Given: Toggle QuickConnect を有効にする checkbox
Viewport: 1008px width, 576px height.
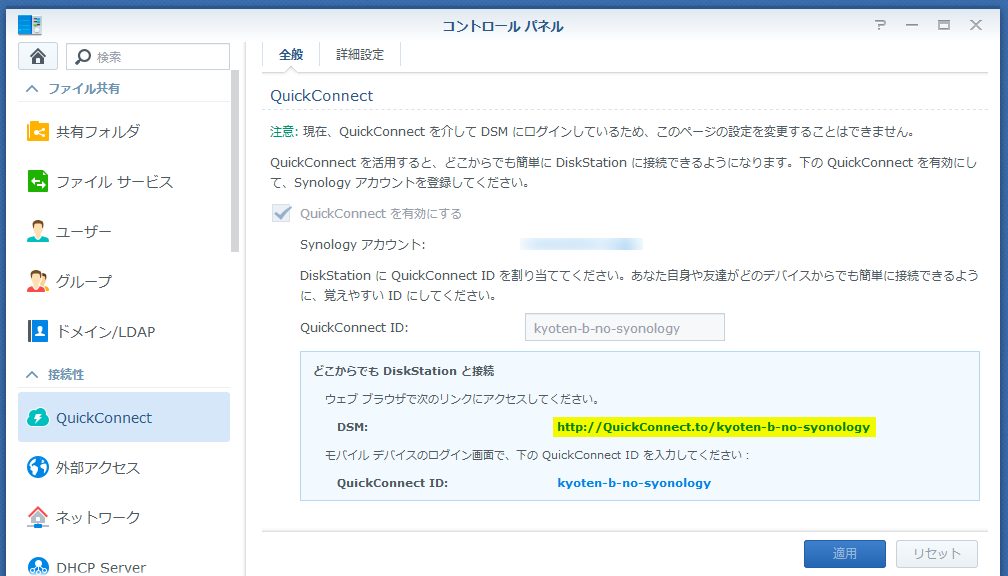Looking at the screenshot, I should 282,213.
